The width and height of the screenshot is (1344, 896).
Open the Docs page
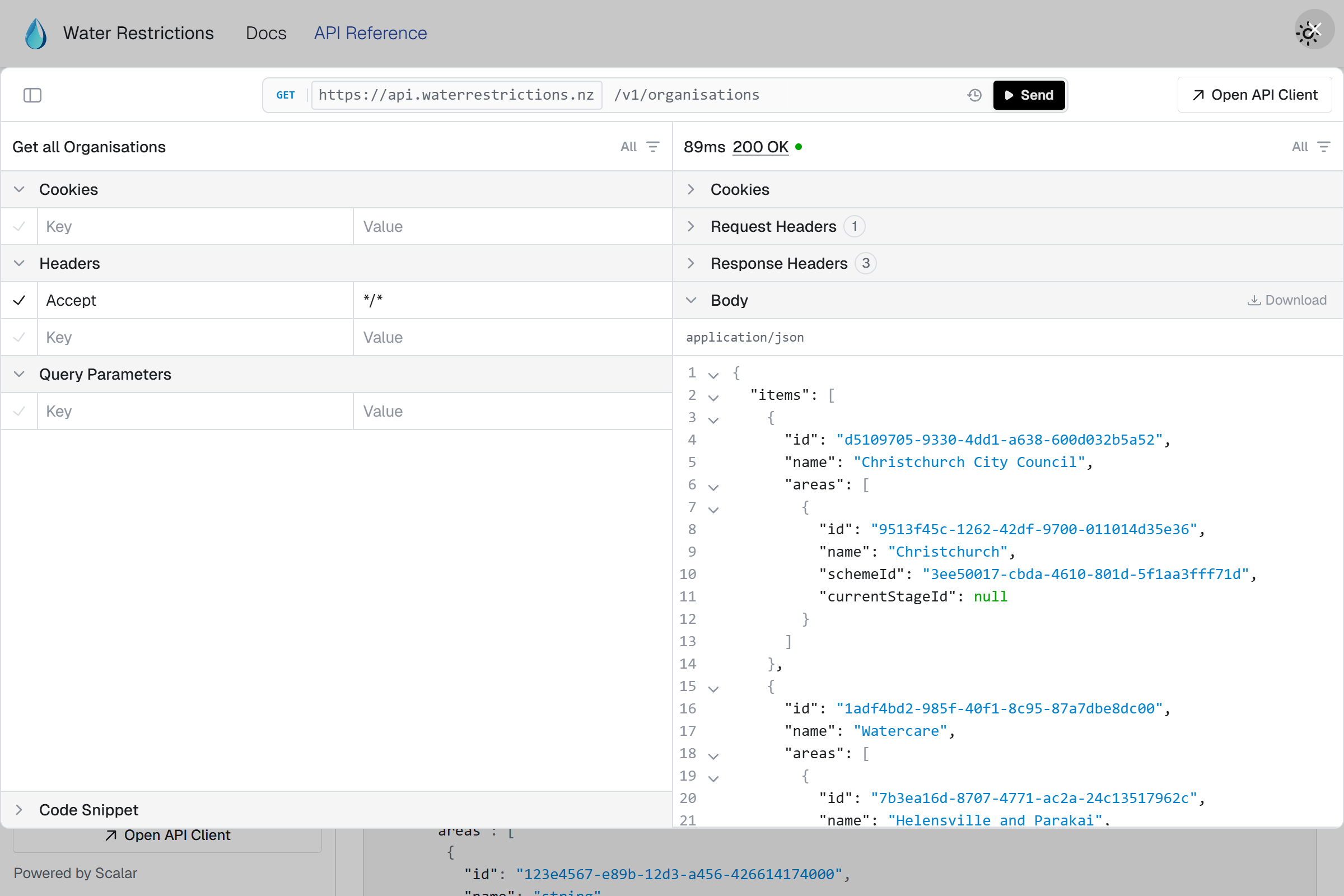point(265,32)
